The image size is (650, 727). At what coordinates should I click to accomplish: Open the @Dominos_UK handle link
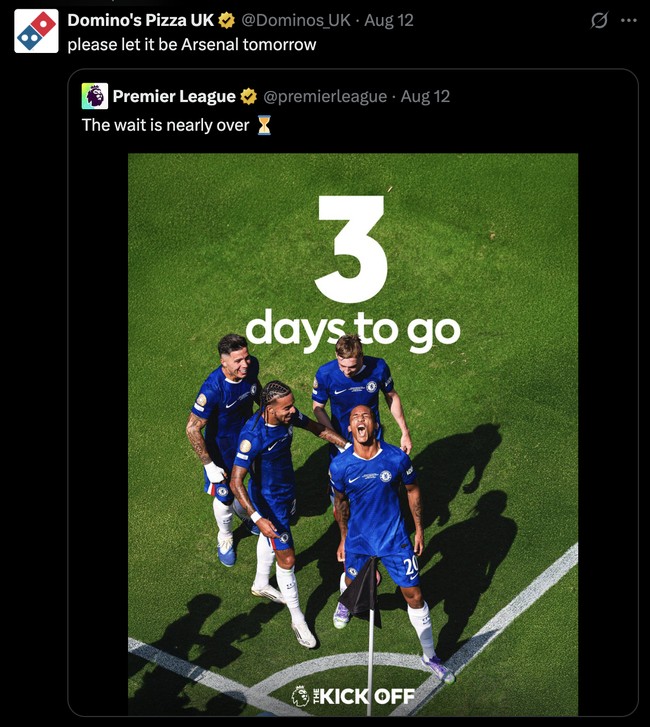(x=299, y=20)
